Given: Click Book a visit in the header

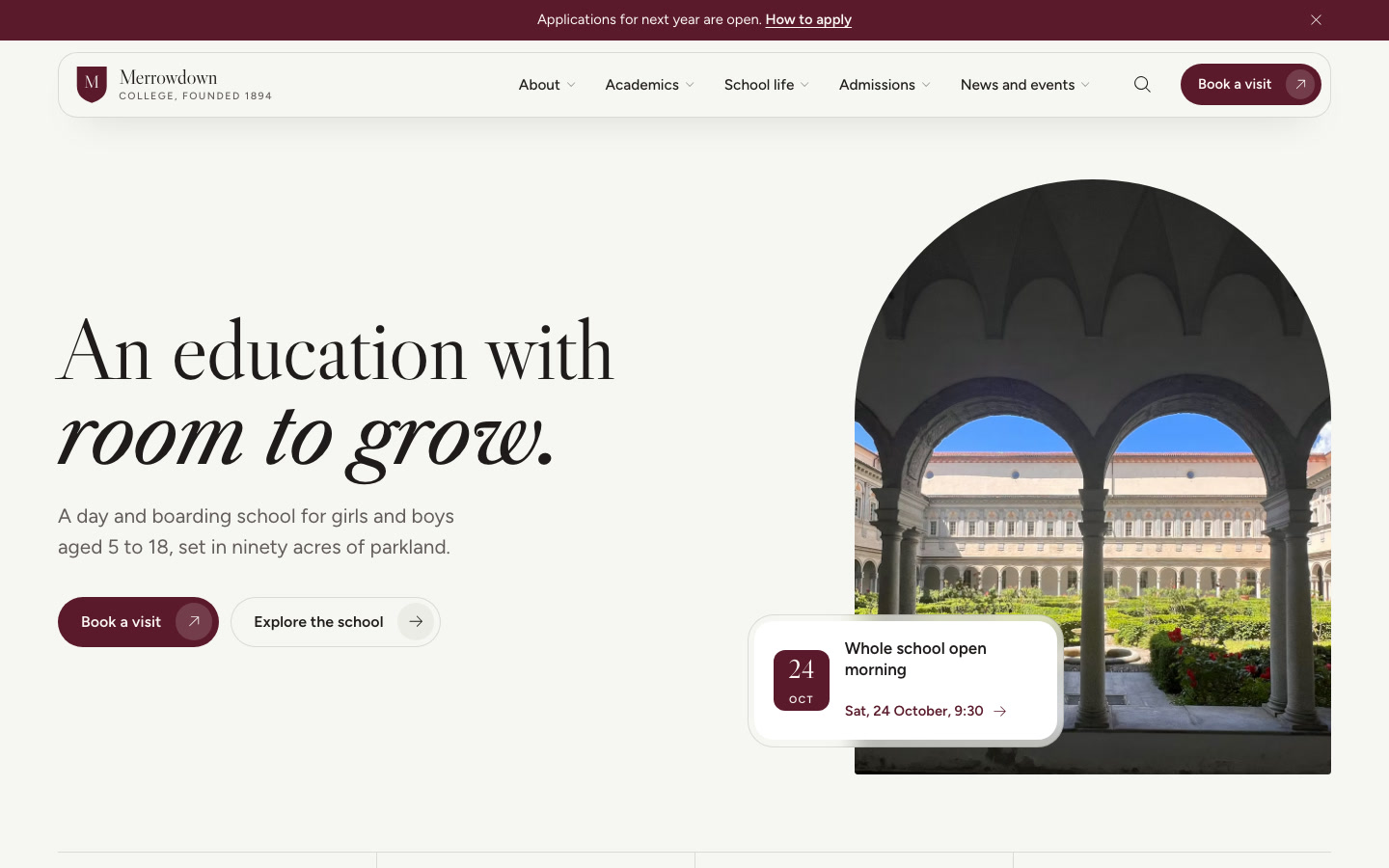Looking at the screenshot, I should pos(1251,85).
